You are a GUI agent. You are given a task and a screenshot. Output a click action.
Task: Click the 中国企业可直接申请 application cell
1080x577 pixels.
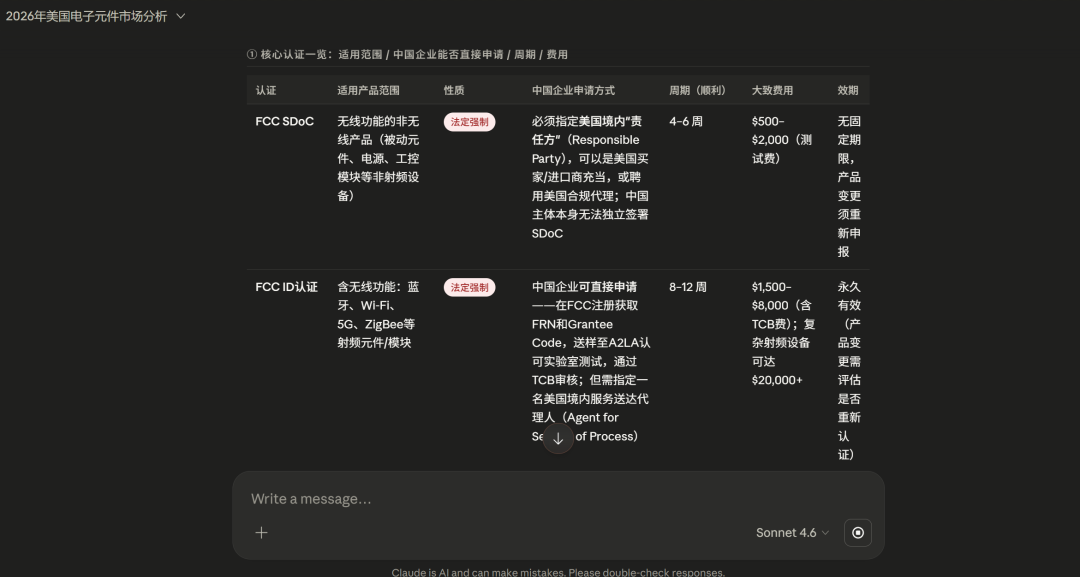(591, 361)
